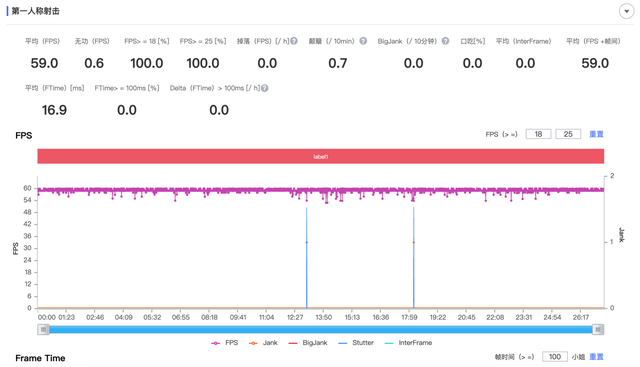The width and height of the screenshot is (640, 367).
Task: Edit the Frame Time threshold field showing 100
Action: point(555,357)
